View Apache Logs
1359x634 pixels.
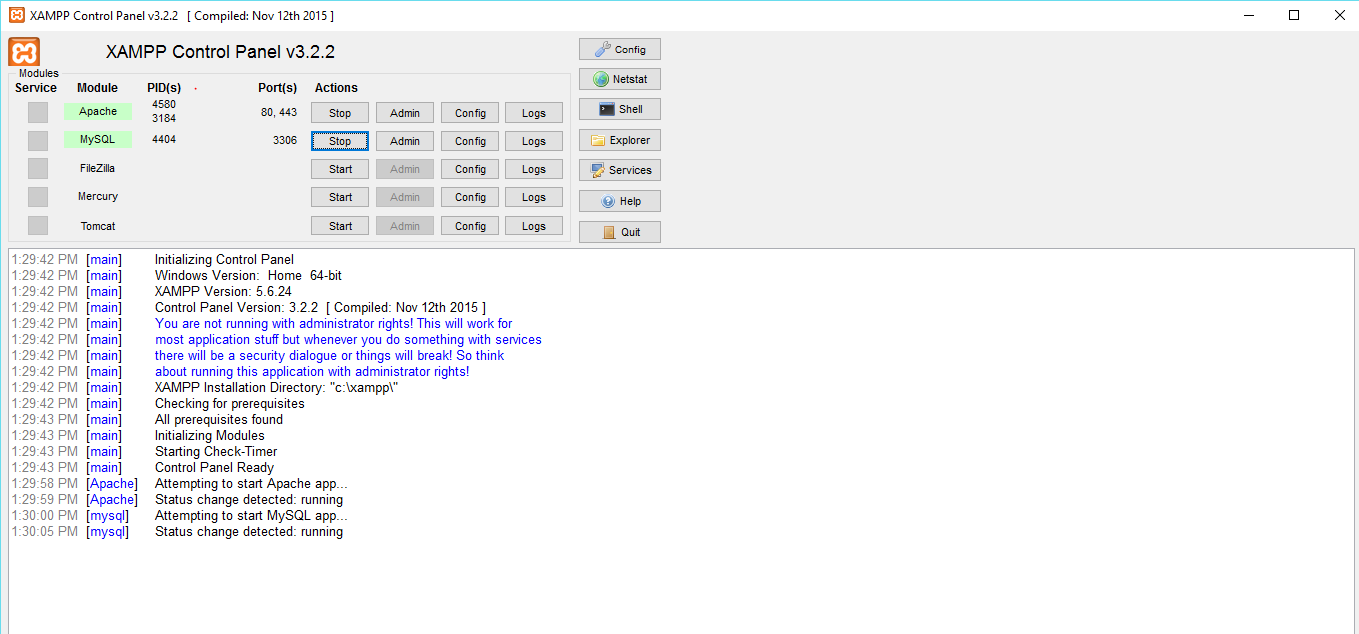pyautogui.click(x=533, y=112)
